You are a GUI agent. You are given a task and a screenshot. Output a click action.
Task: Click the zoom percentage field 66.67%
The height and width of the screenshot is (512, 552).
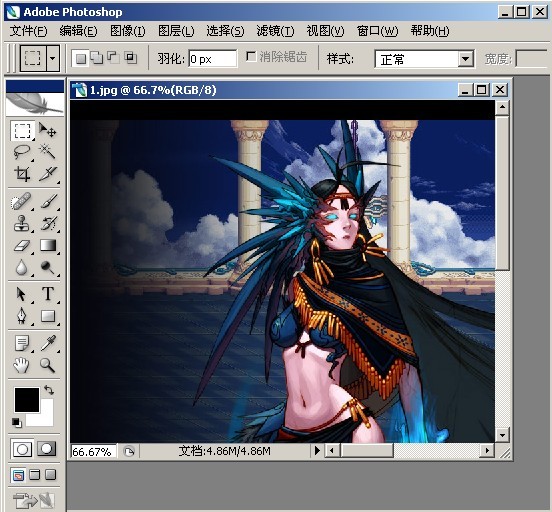(x=94, y=451)
